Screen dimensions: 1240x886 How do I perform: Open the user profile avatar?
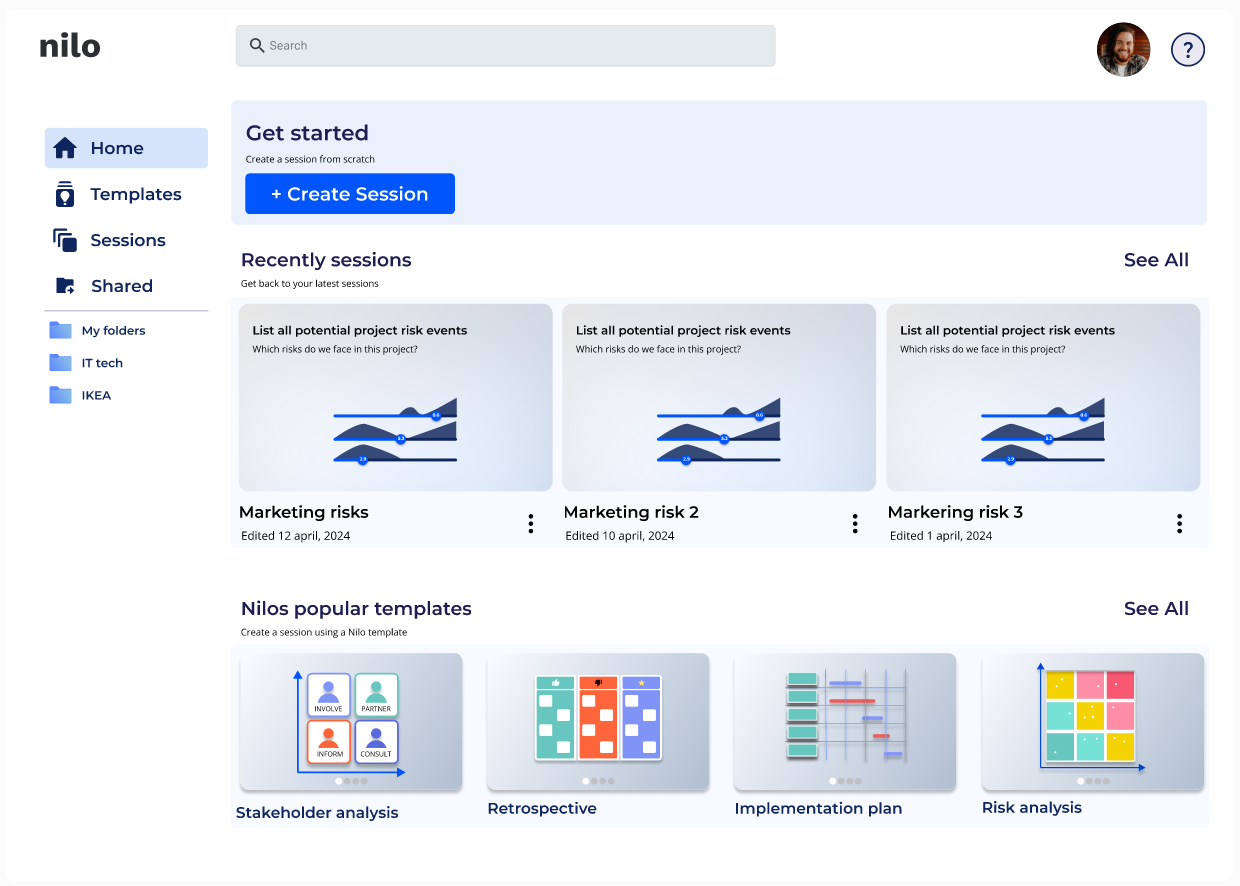pyautogui.click(x=1123, y=50)
